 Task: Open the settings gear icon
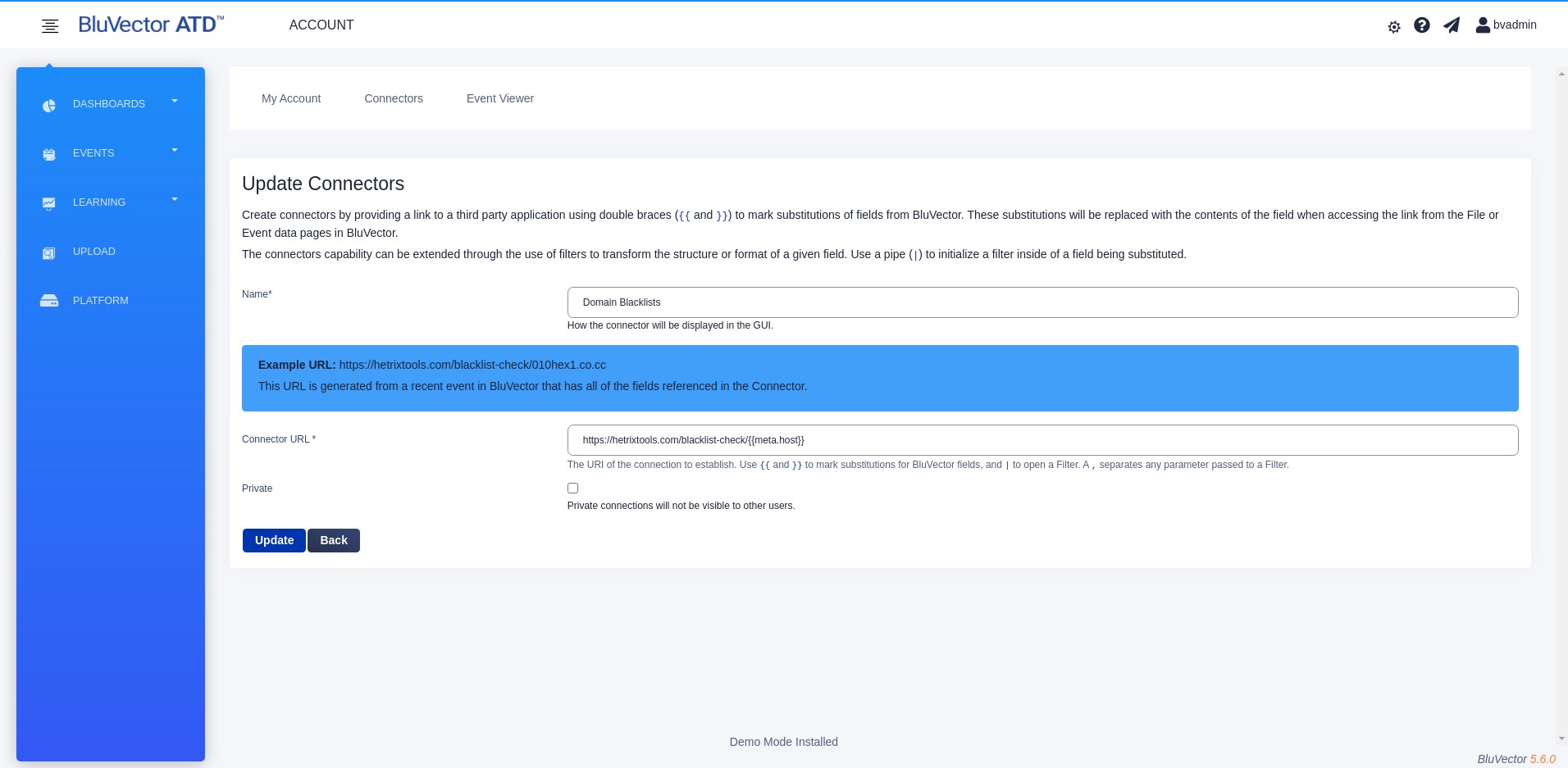tap(1394, 27)
